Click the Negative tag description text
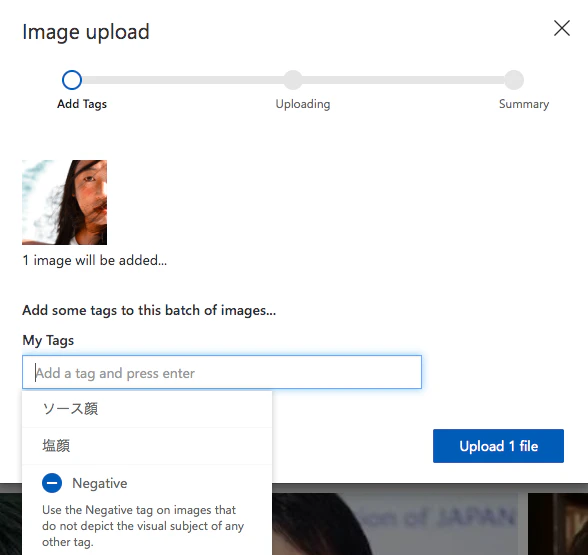The height and width of the screenshot is (555, 588). (143, 526)
